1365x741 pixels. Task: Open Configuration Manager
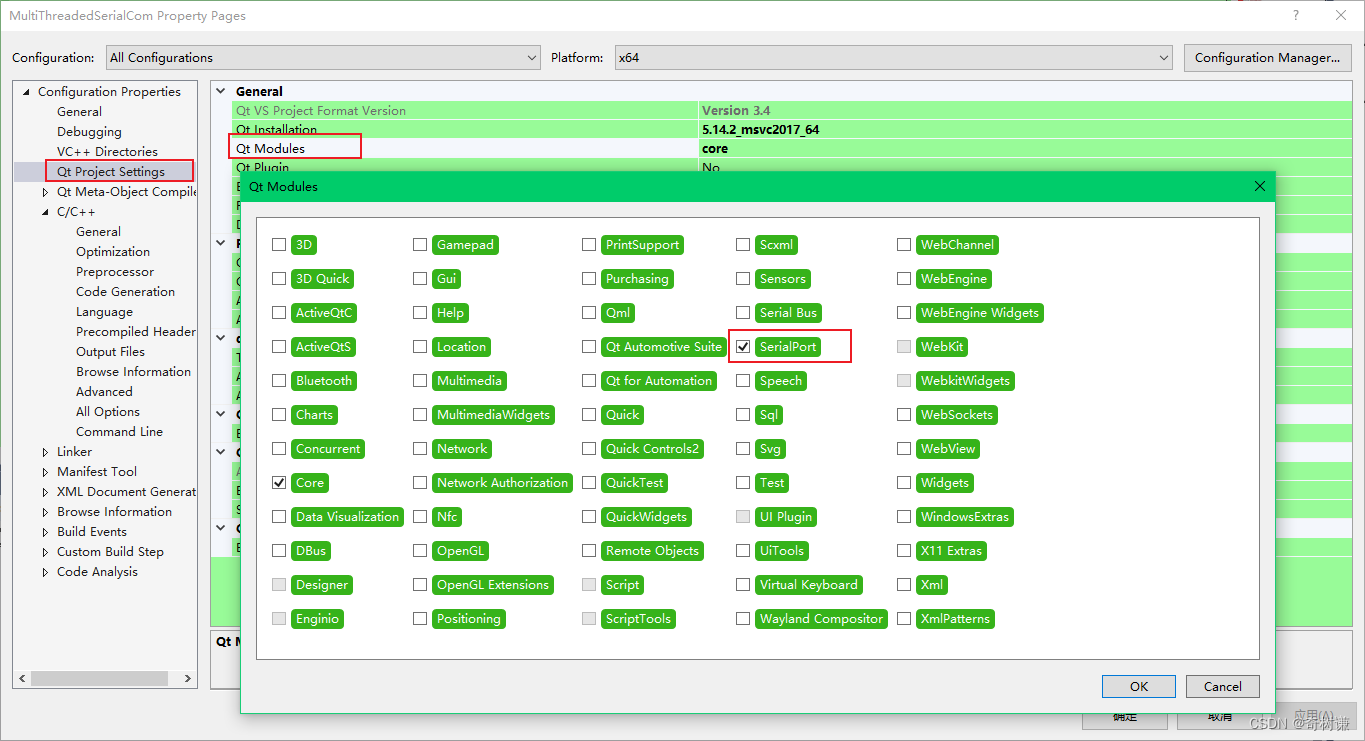(1267, 58)
